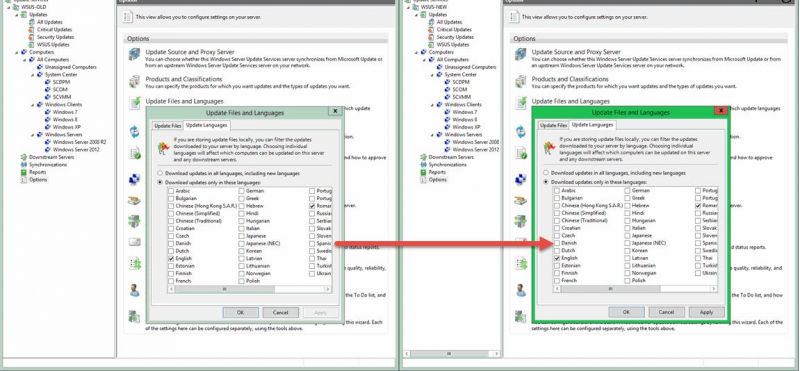Collapse WSUS-NEW server node
The height and width of the screenshot is (371, 800).
408,7
